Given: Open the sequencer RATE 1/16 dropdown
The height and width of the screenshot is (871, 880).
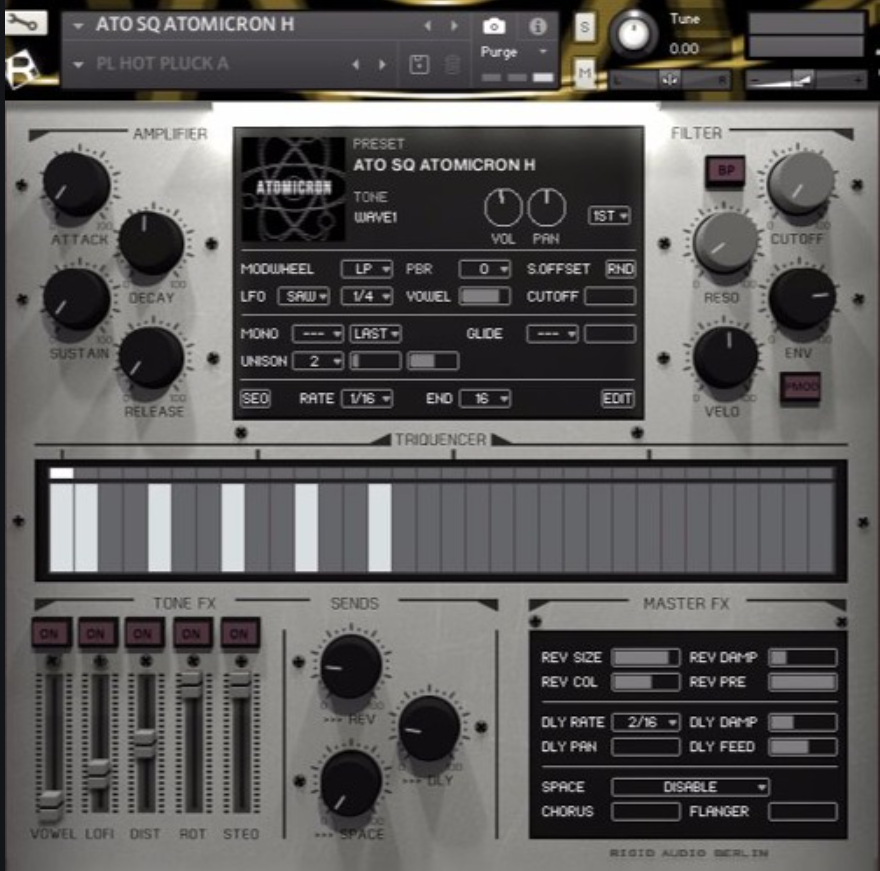Looking at the screenshot, I should coord(366,398).
